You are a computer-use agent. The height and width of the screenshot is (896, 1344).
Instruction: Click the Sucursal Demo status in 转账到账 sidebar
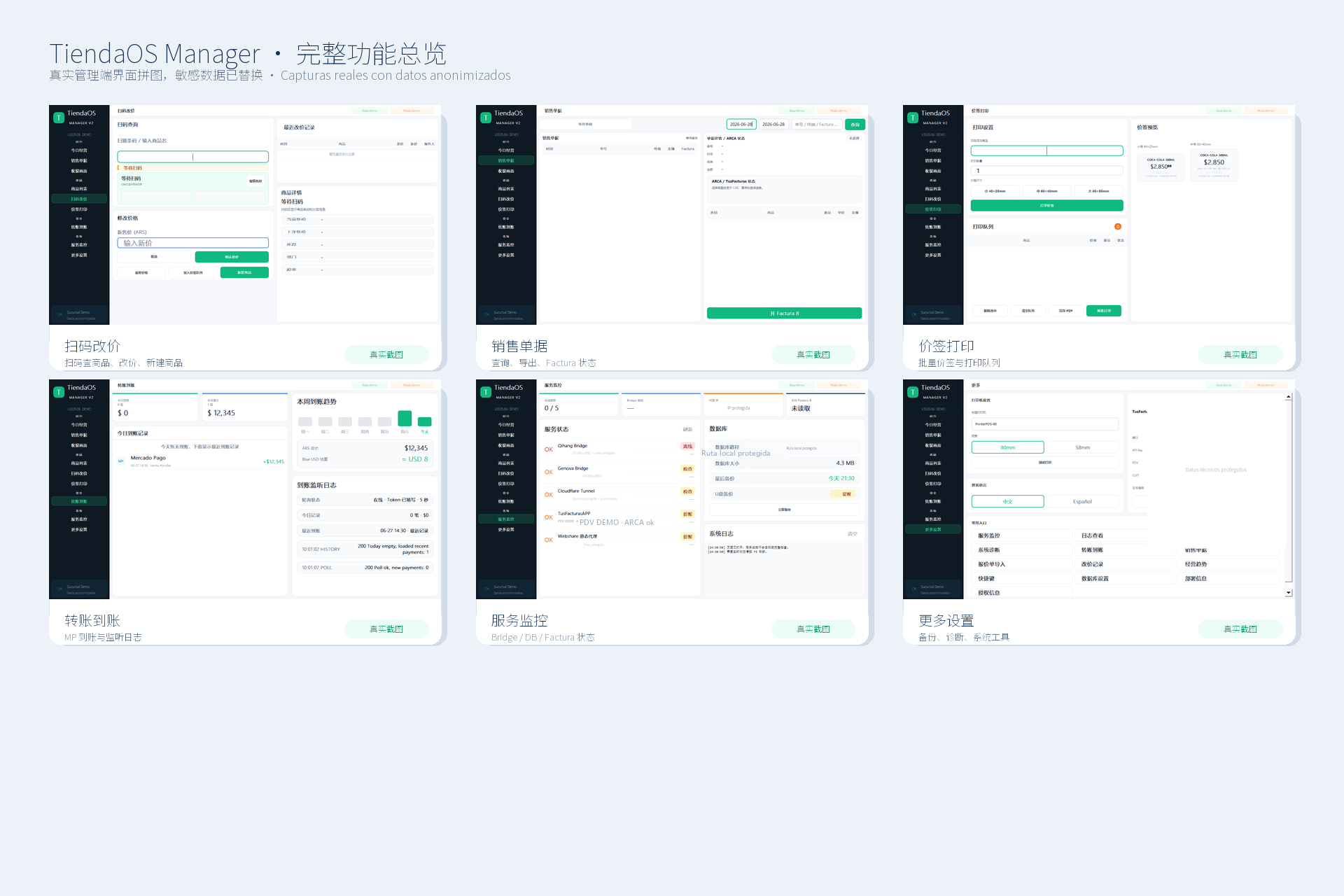(79, 589)
